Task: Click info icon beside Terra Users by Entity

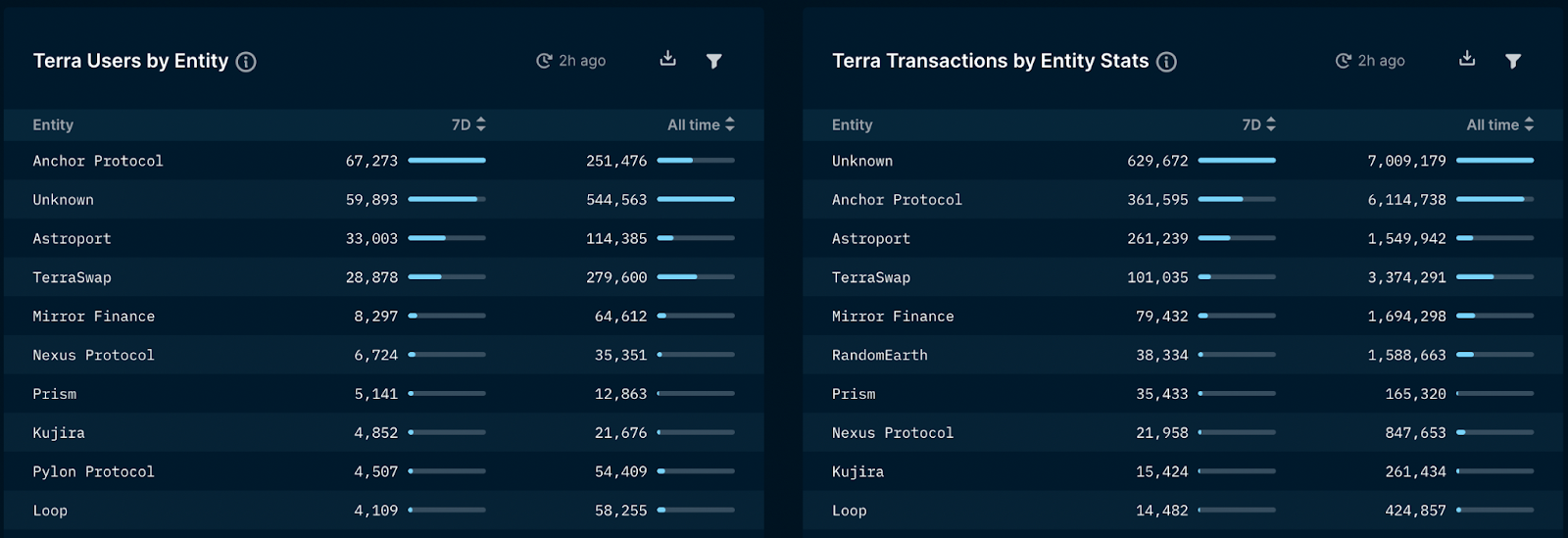Action: [246, 62]
